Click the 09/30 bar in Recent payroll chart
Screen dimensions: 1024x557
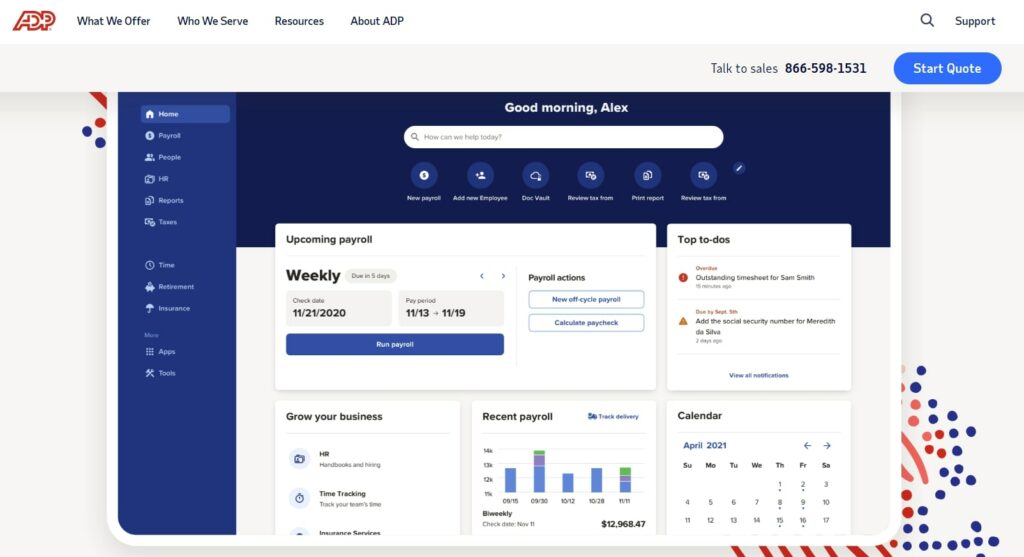pyautogui.click(x=539, y=471)
